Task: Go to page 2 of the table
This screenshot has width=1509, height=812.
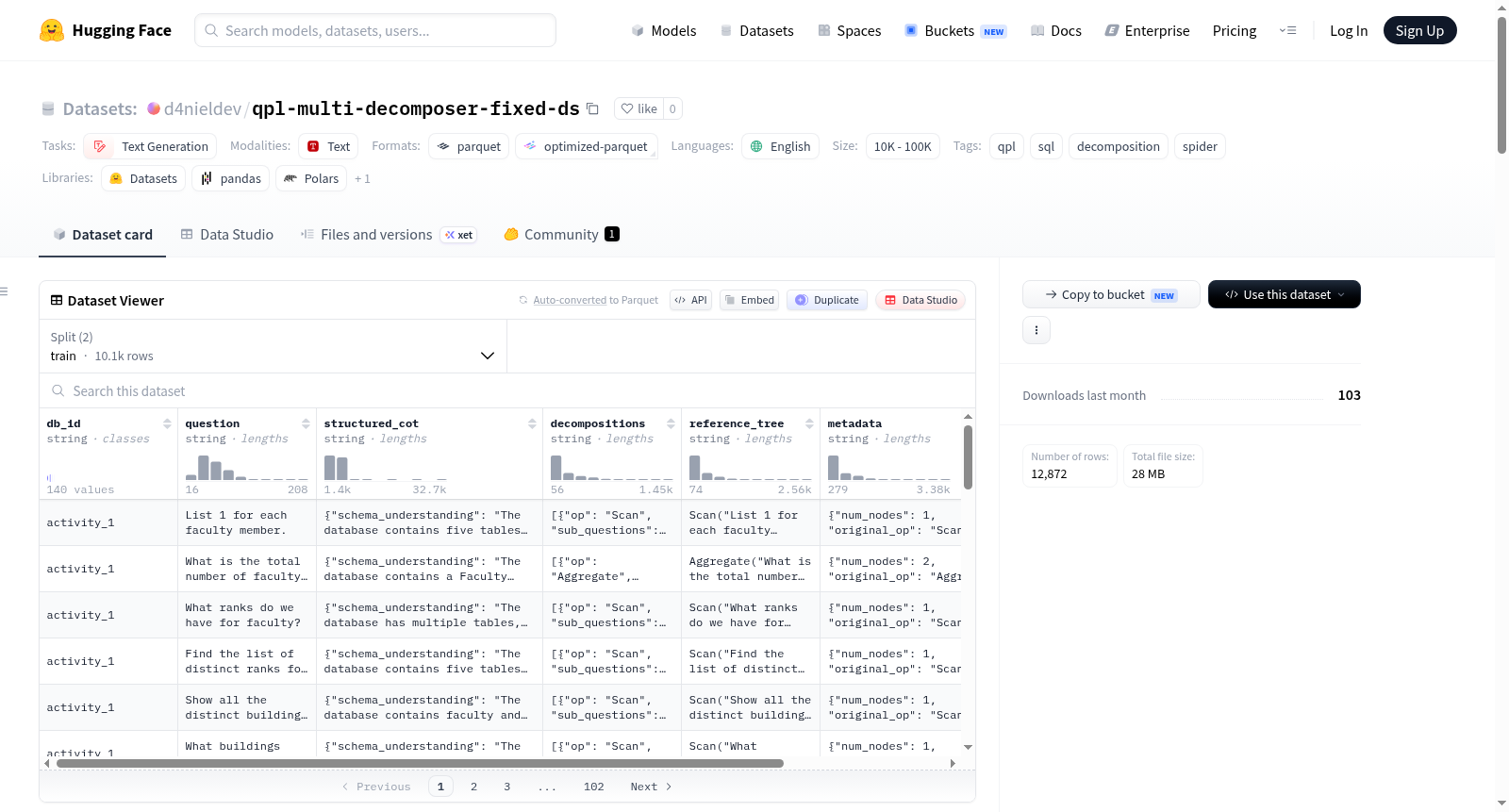Action: (x=473, y=787)
